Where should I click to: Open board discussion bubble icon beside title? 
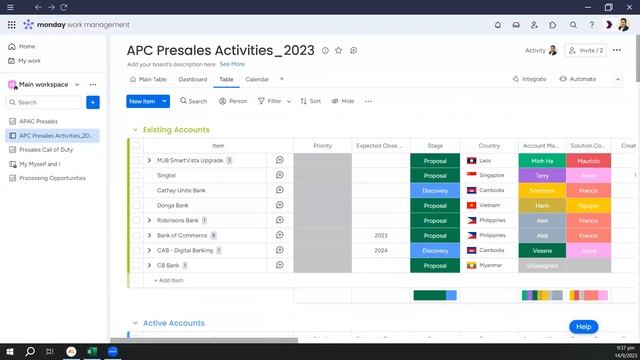pos(353,51)
